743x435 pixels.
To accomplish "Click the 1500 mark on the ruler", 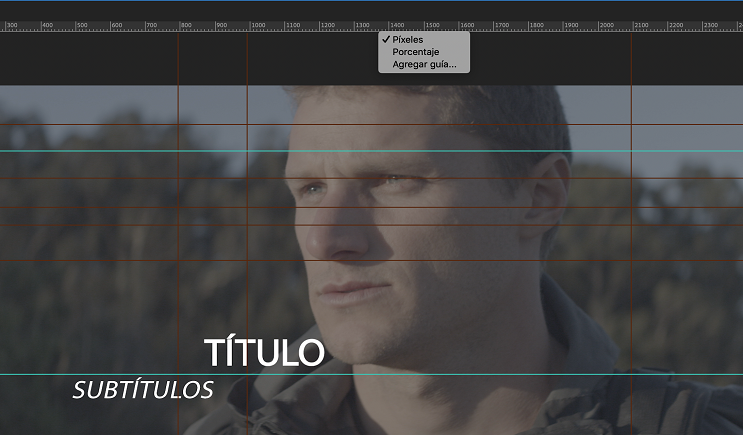I will point(432,25).
